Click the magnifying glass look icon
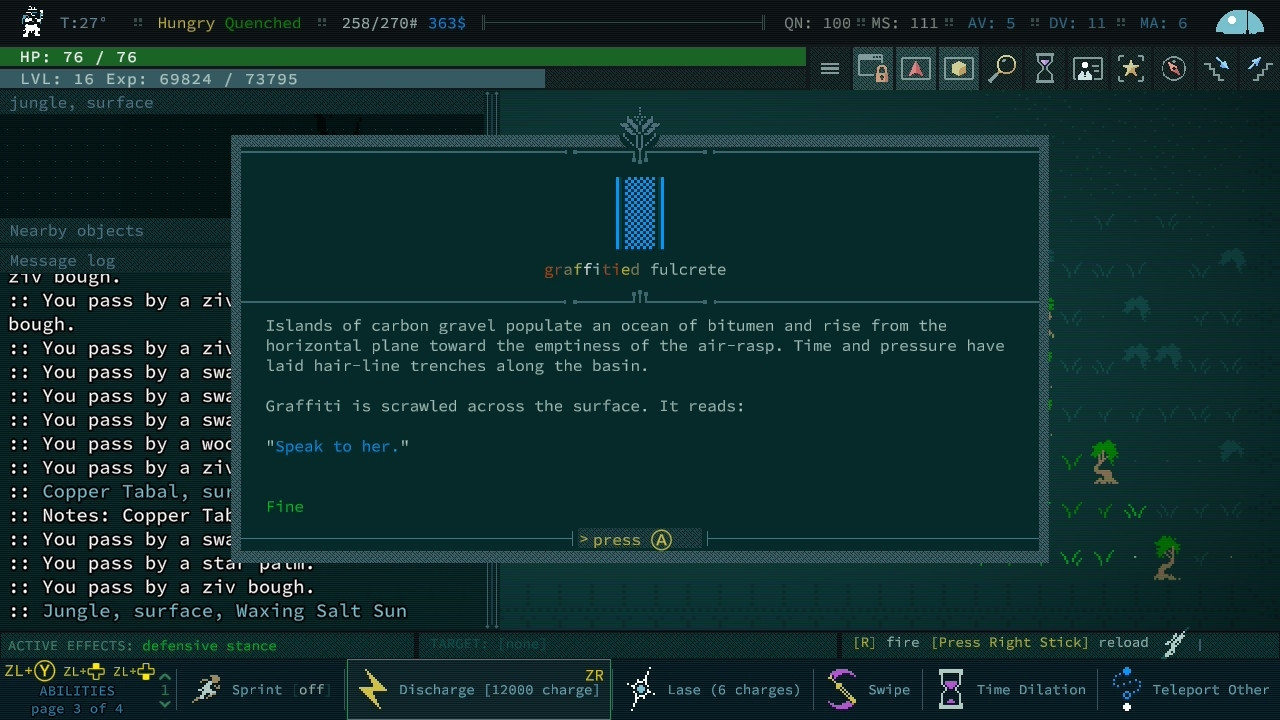This screenshot has height=720, width=1280. tap(1002, 69)
